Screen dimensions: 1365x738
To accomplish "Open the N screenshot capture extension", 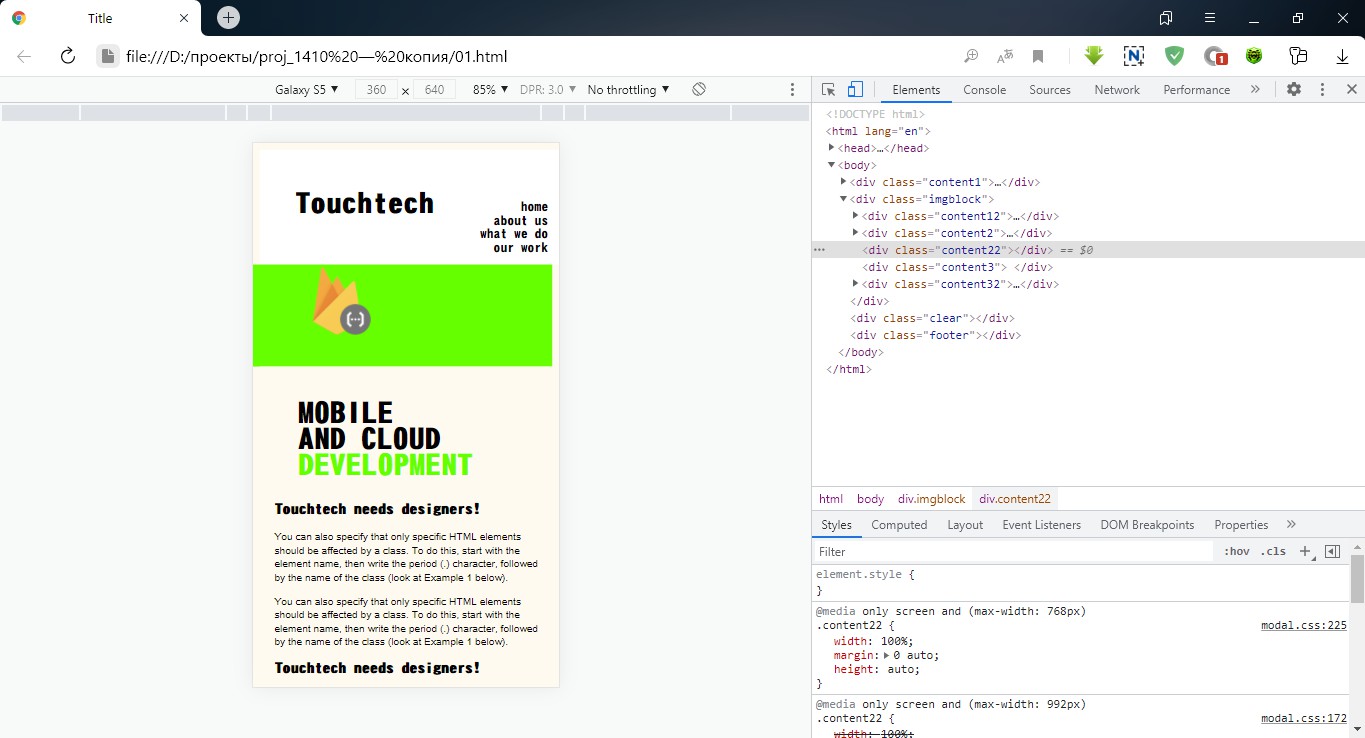I will coord(1134,56).
